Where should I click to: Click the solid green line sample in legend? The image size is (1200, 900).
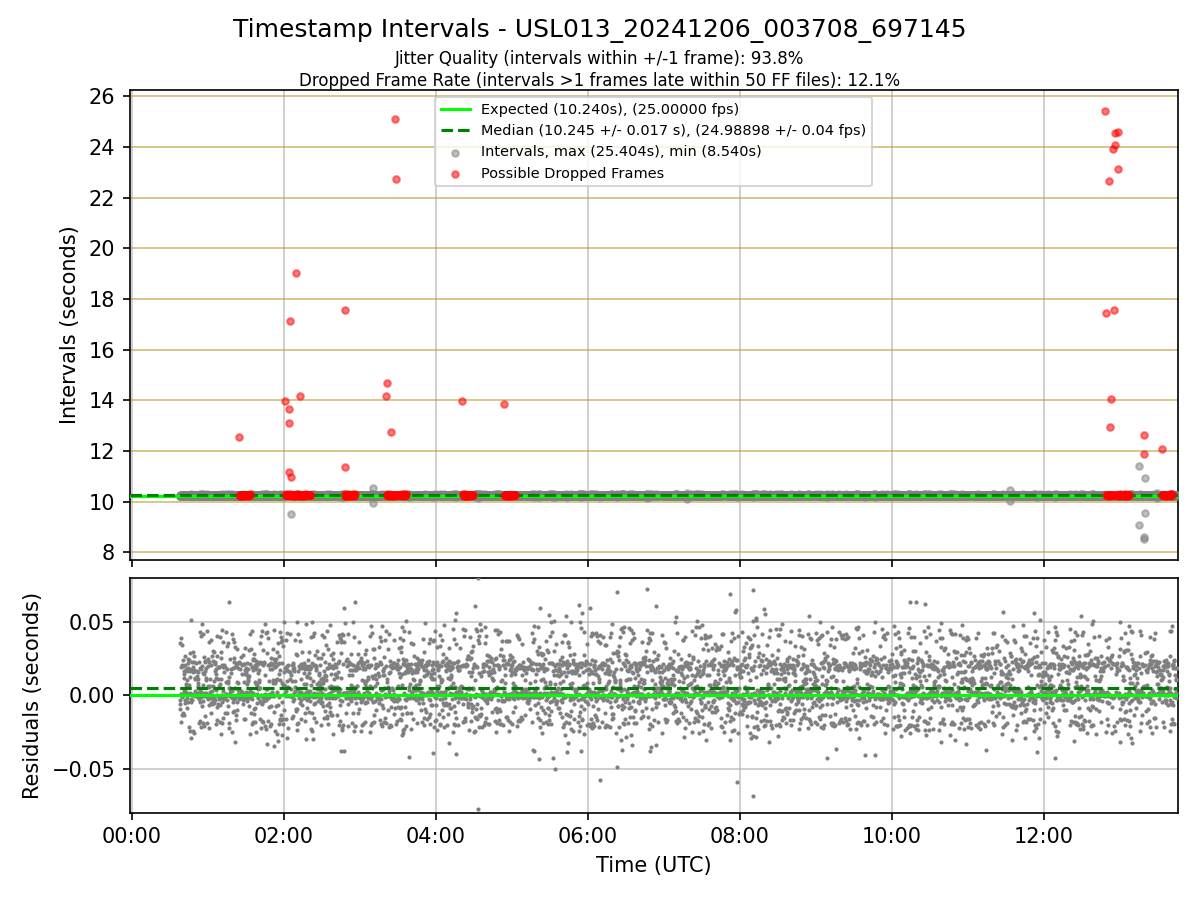coord(455,110)
